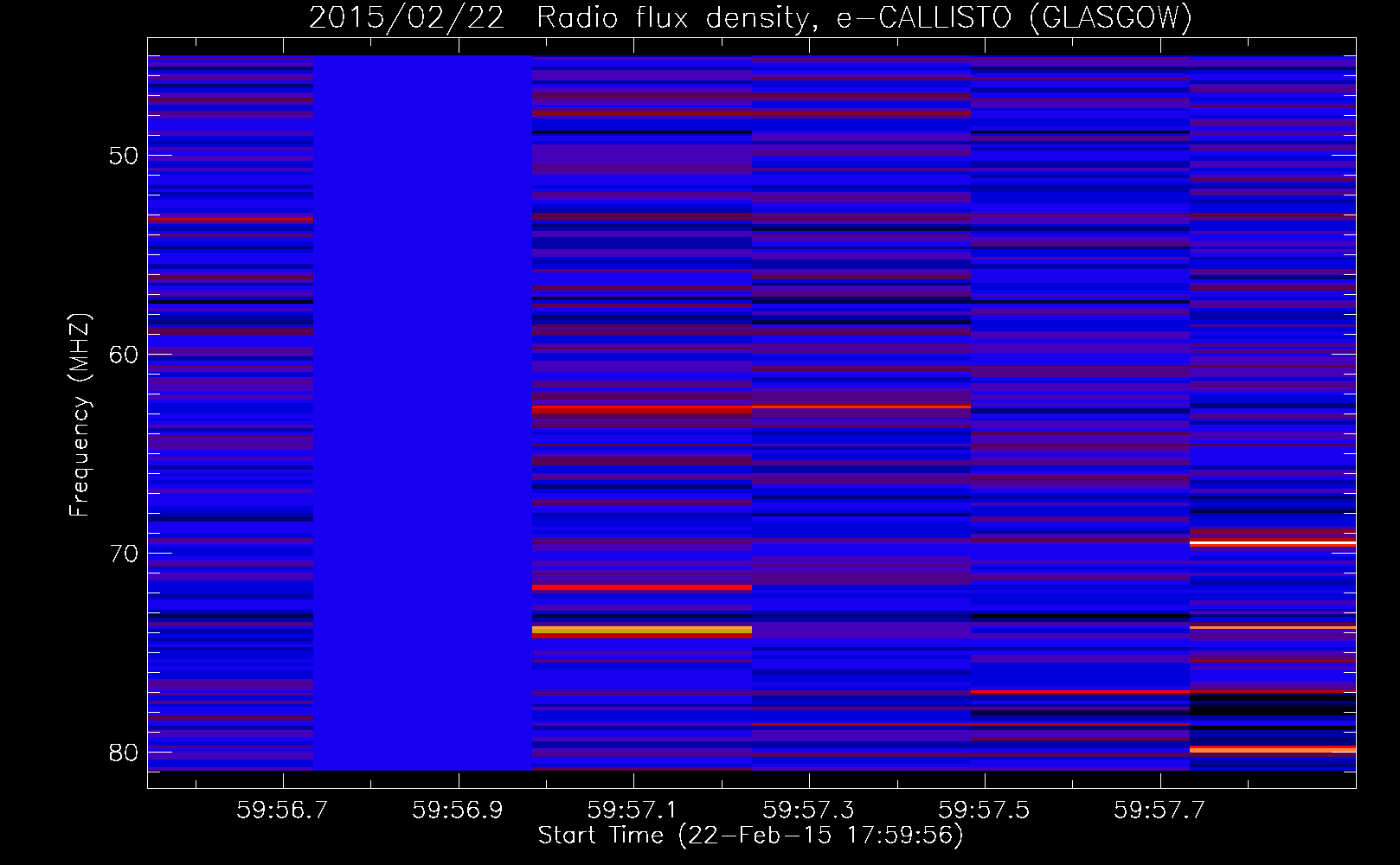Click the '59:56.9' time tick label
The height and width of the screenshot is (865, 1400).
[x=458, y=811]
